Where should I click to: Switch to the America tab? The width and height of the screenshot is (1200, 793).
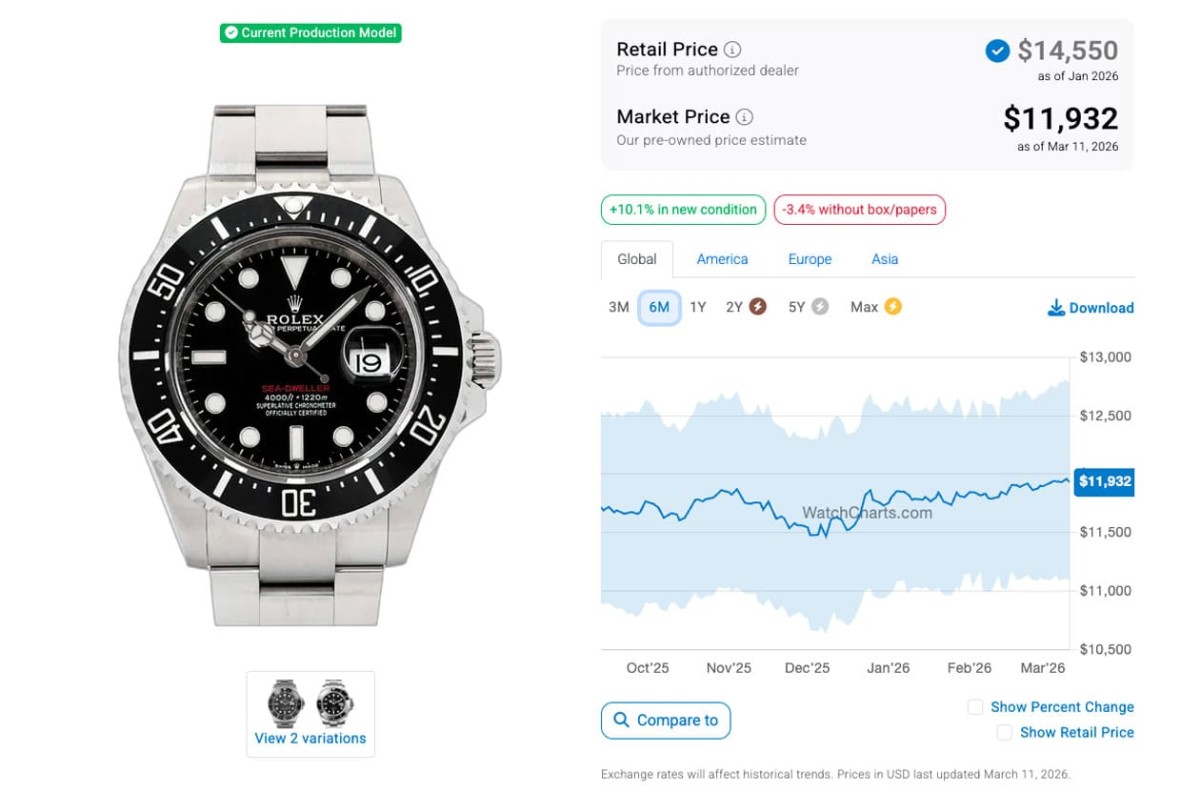point(722,259)
